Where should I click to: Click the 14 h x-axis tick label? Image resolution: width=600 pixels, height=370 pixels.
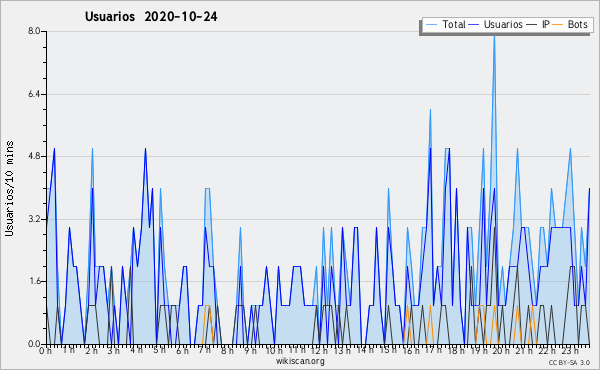364,350
